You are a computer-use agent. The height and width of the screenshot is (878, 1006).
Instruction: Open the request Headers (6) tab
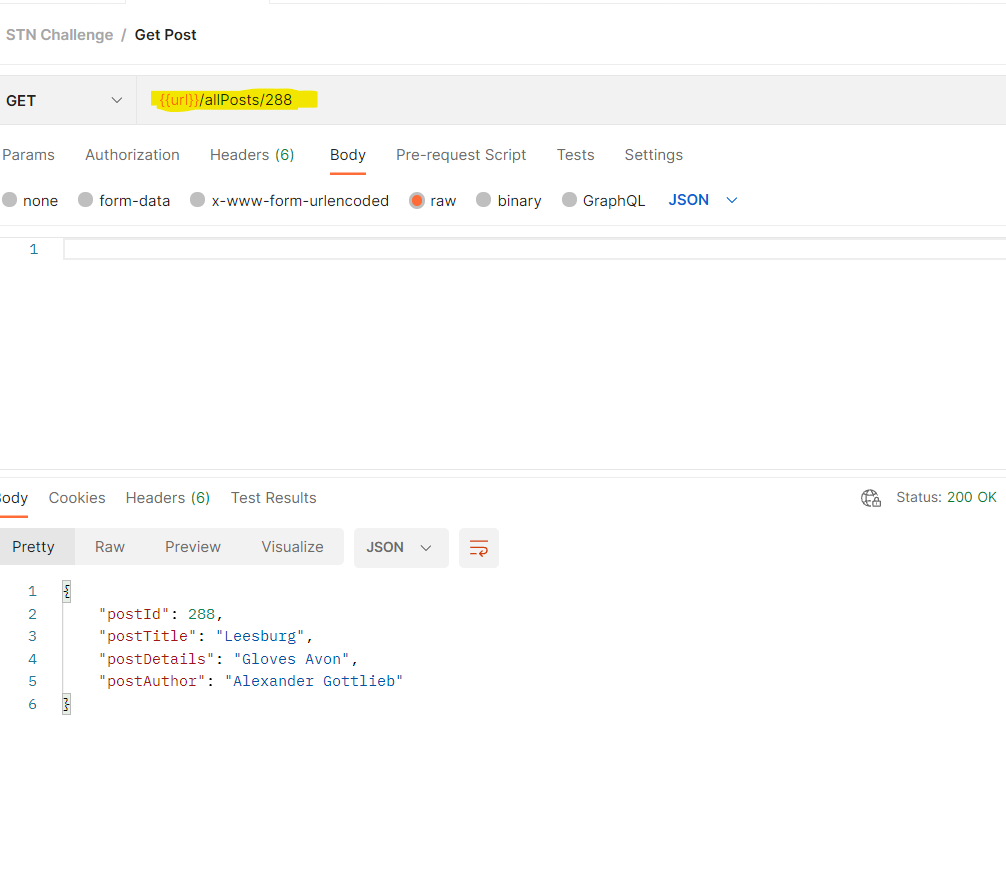[252, 155]
